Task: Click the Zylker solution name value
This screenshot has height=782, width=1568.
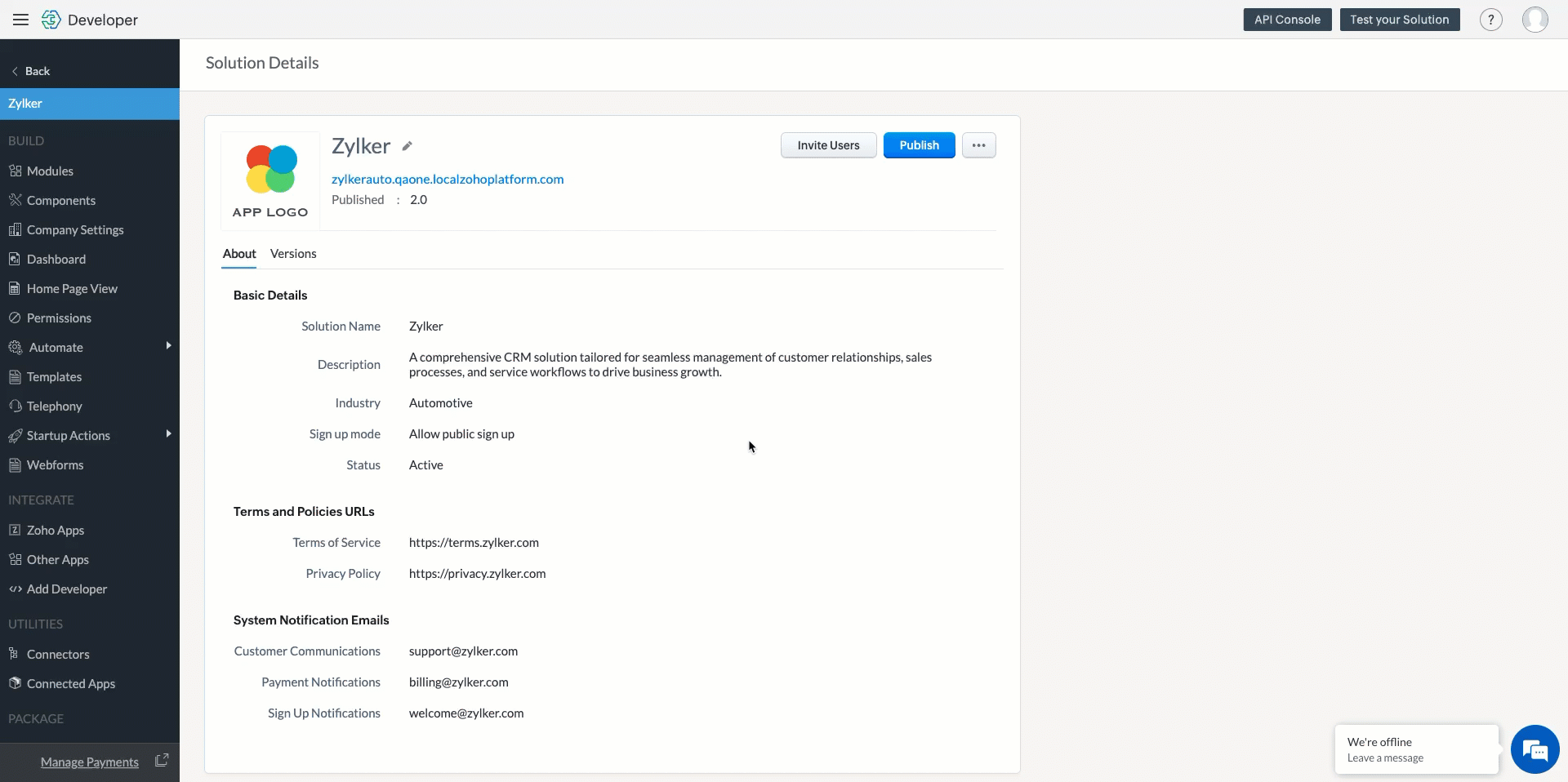Action: (x=425, y=327)
